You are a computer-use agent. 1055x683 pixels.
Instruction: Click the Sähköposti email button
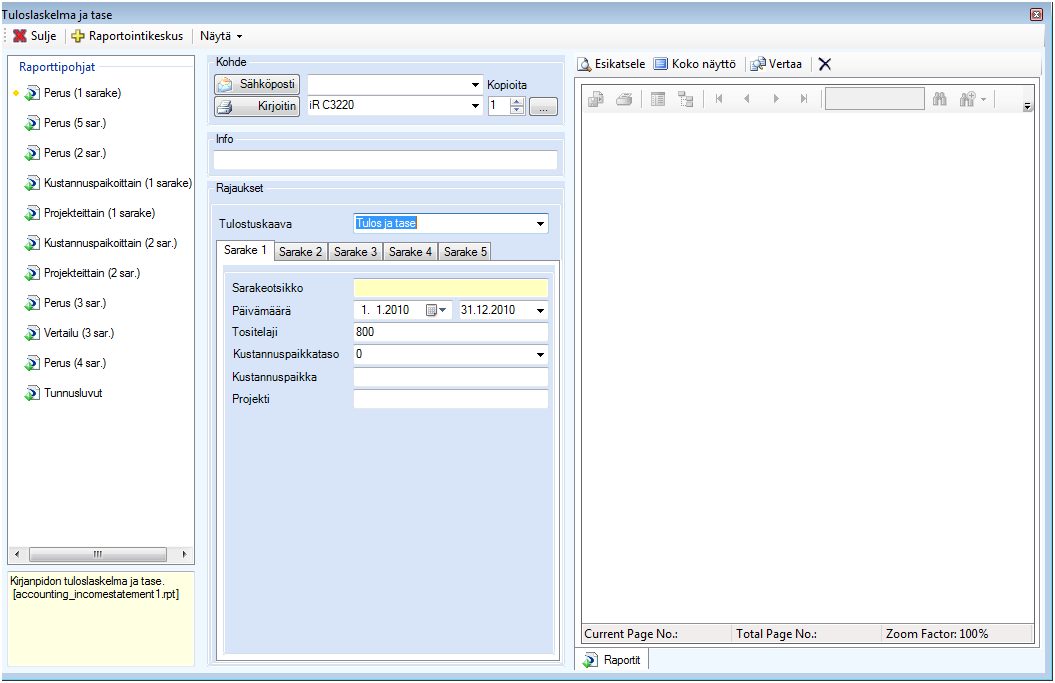pyautogui.click(x=257, y=85)
